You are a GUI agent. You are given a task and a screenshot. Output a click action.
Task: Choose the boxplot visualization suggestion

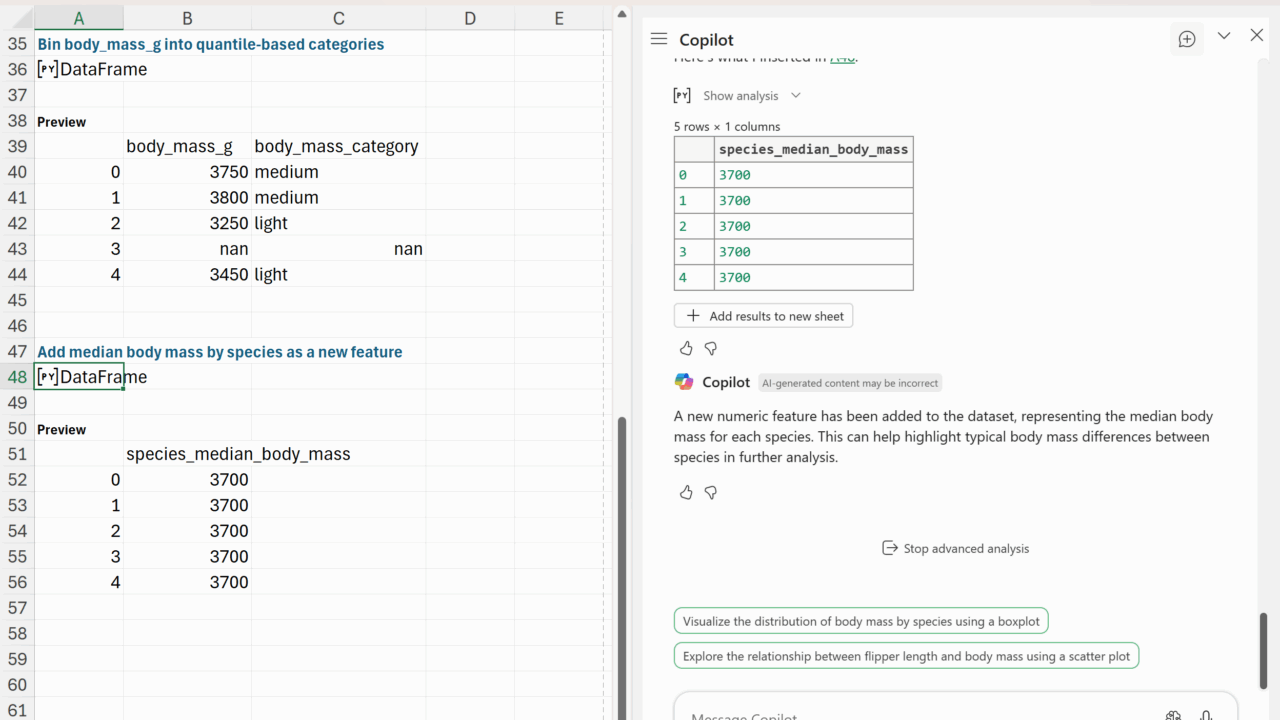(x=861, y=621)
